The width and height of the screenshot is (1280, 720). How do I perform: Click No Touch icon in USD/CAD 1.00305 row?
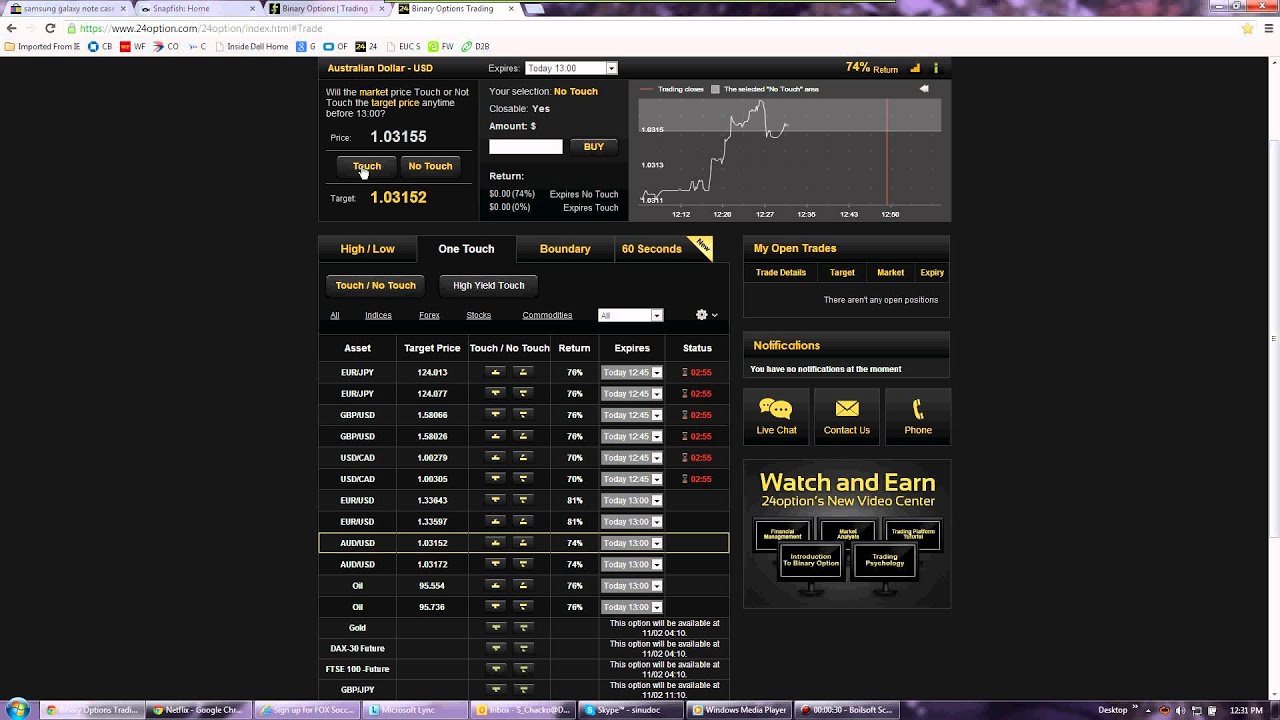click(x=523, y=479)
